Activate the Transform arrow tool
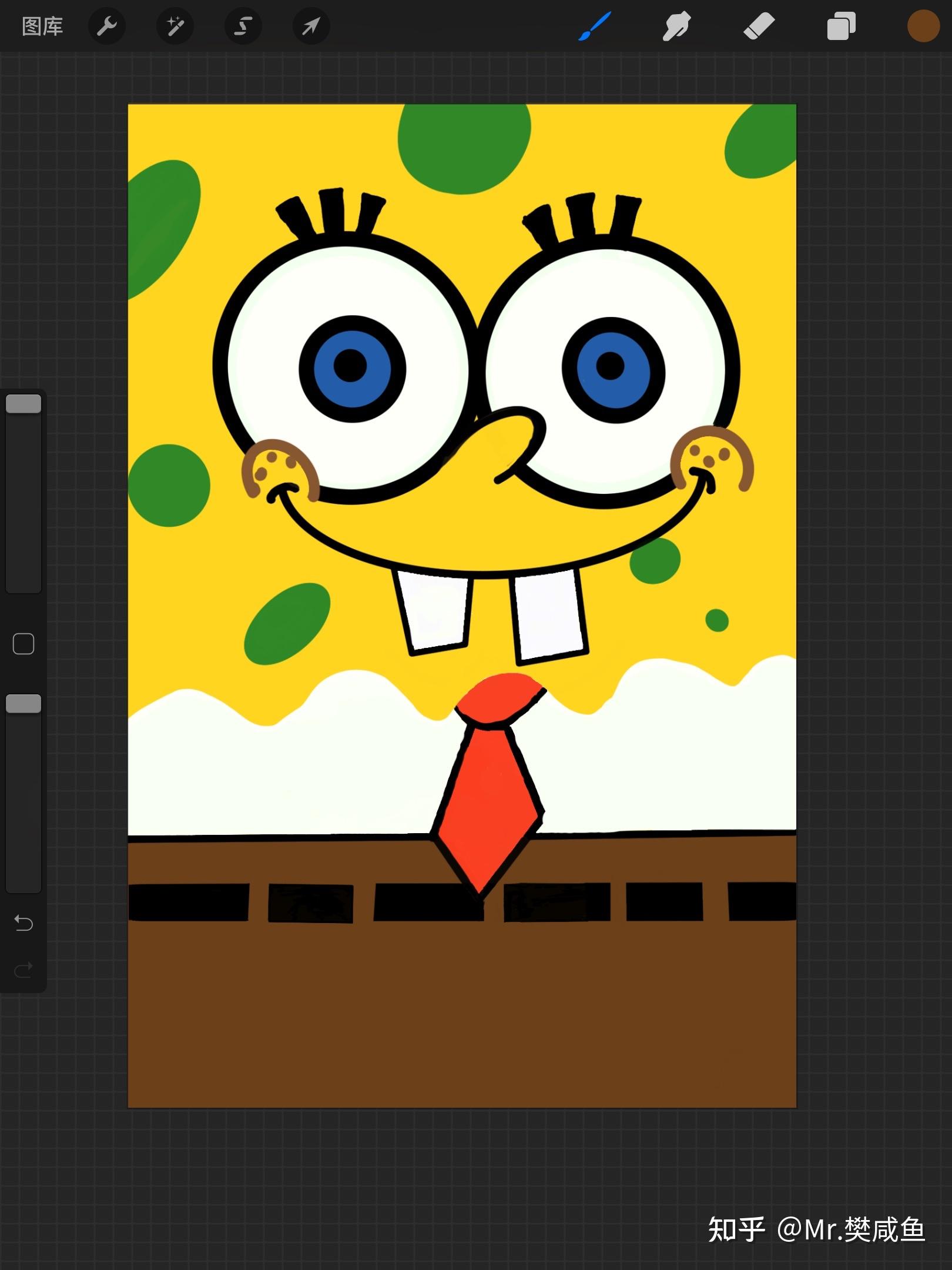This screenshot has height=1270, width=952. (x=311, y=26)
